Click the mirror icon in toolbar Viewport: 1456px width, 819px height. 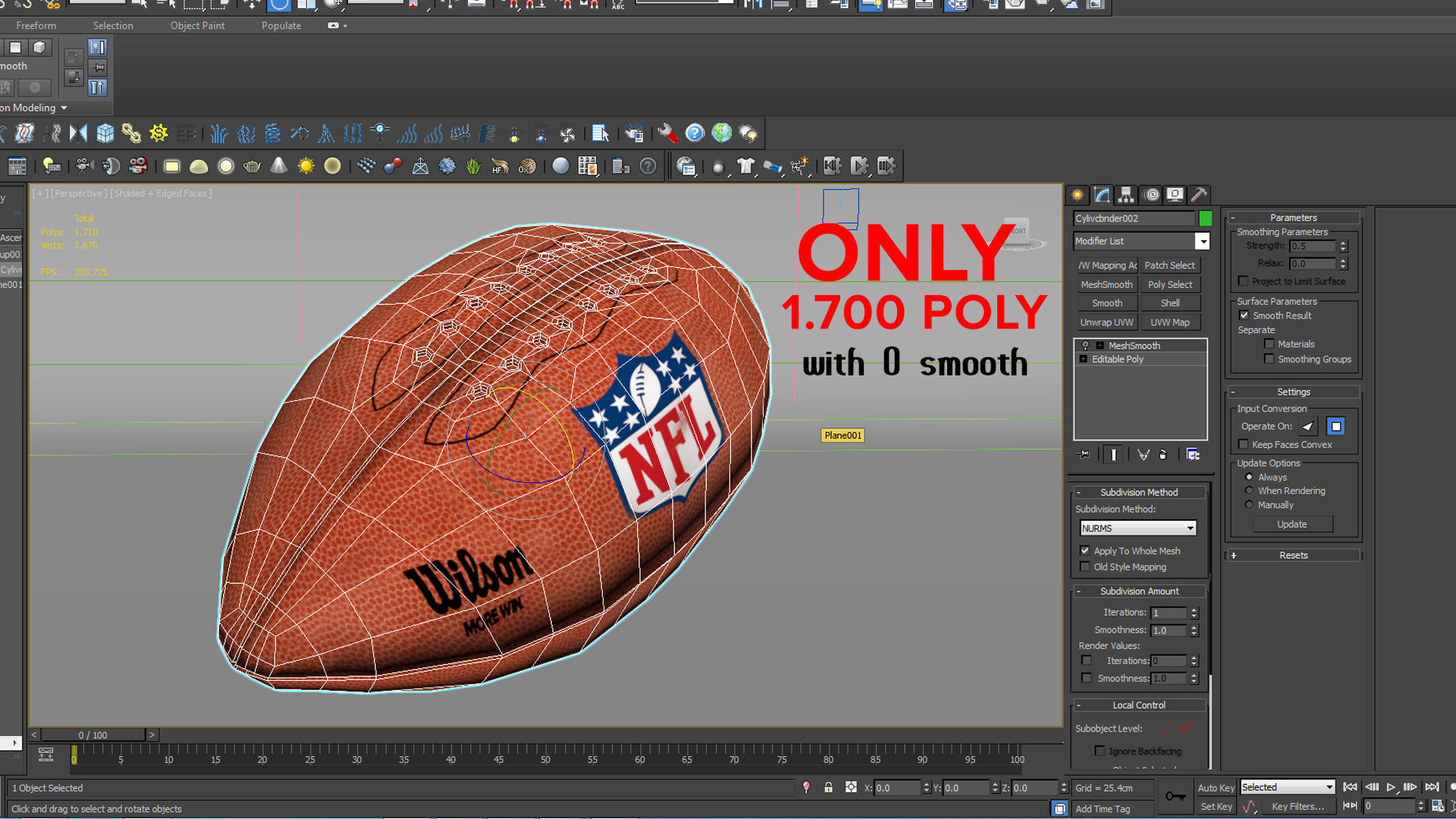click(78, 133)
